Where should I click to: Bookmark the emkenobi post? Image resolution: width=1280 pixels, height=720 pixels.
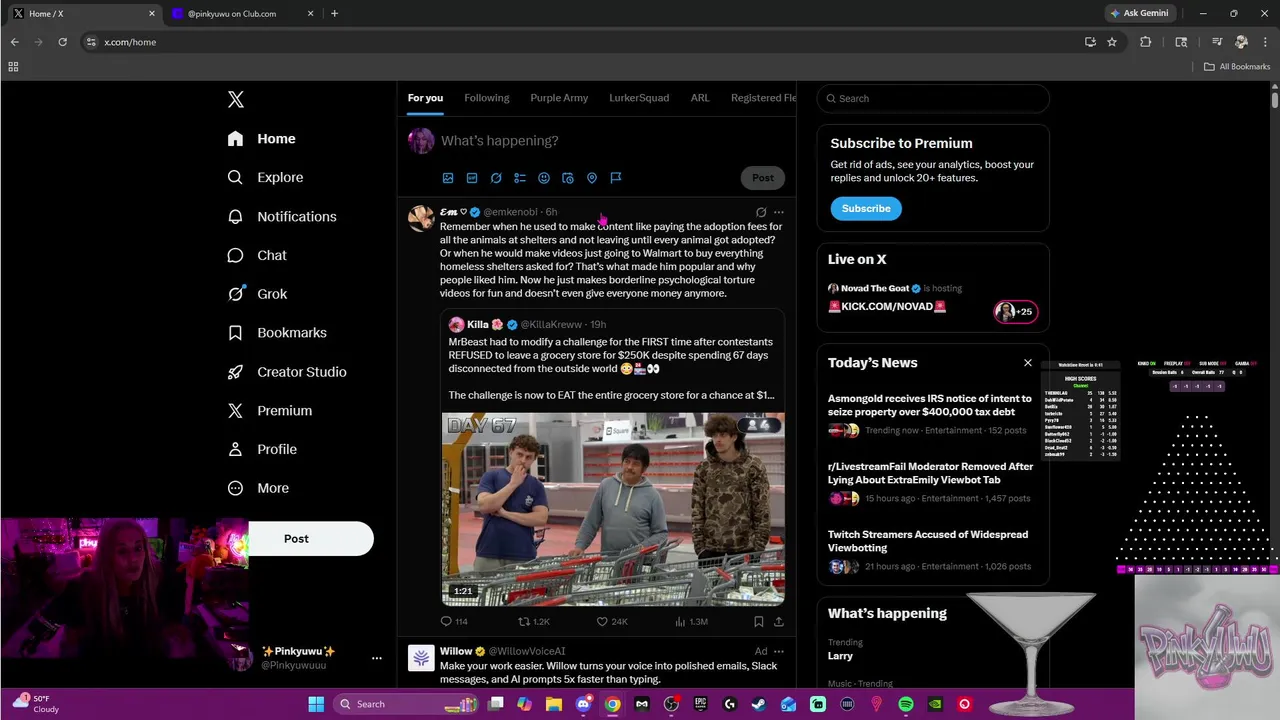[x=759, y=621]
